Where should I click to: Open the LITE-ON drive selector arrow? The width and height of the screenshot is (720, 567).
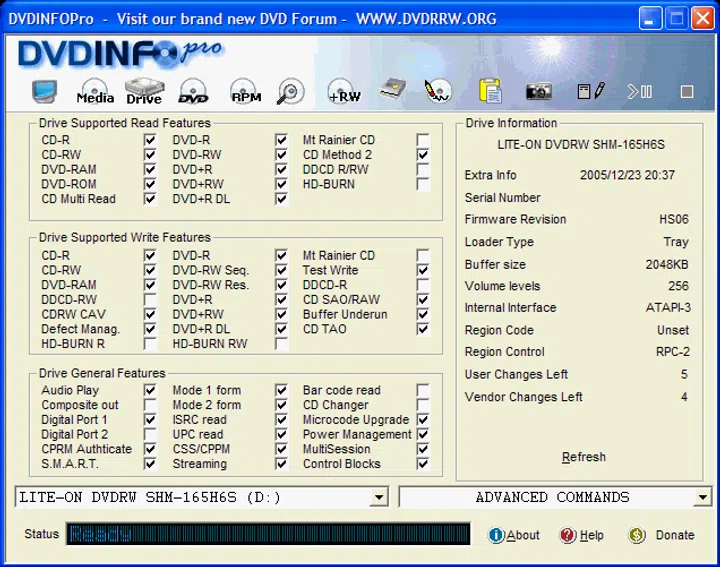tap(379, 497)
